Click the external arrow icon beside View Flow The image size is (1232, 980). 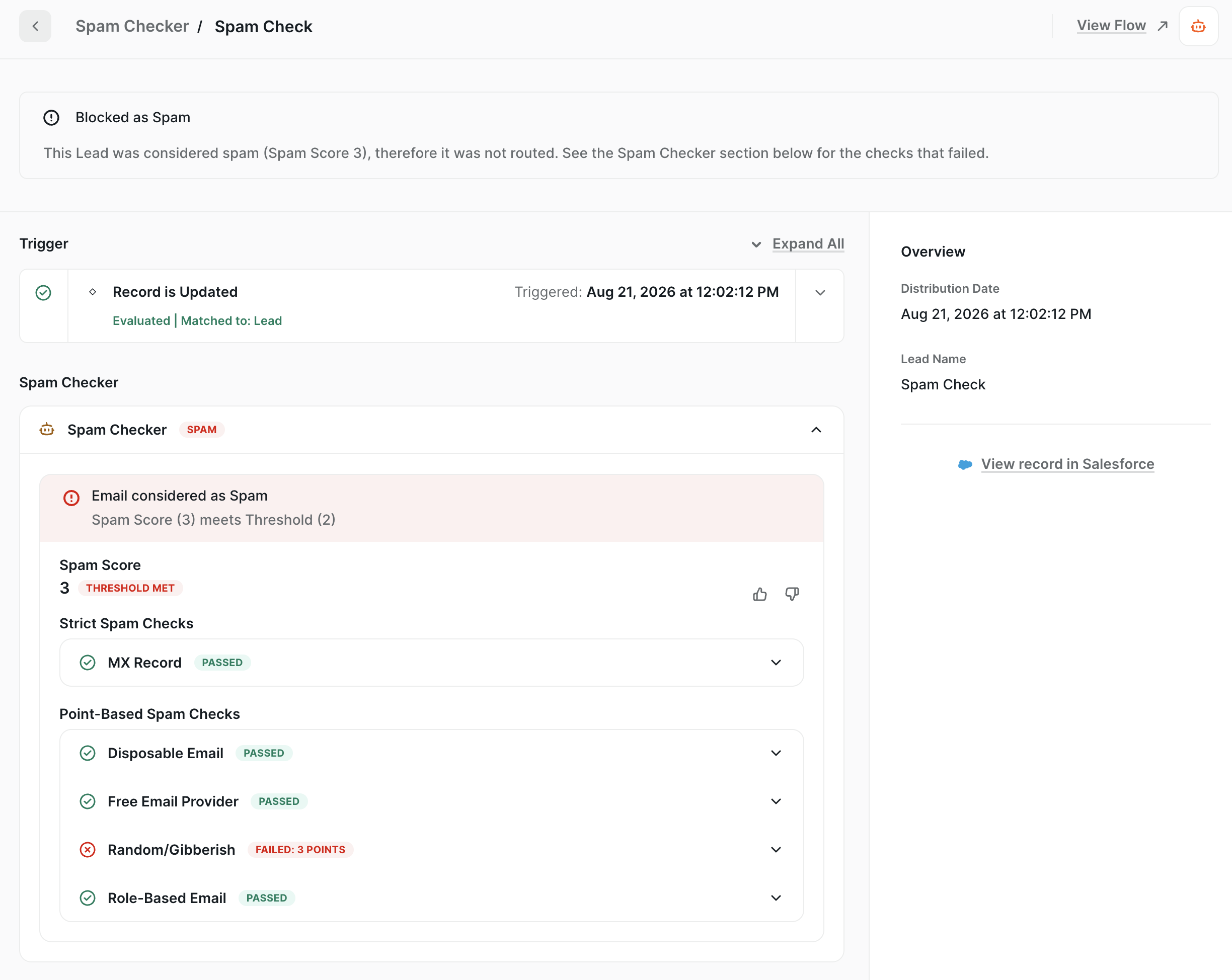click(1162, 26)
